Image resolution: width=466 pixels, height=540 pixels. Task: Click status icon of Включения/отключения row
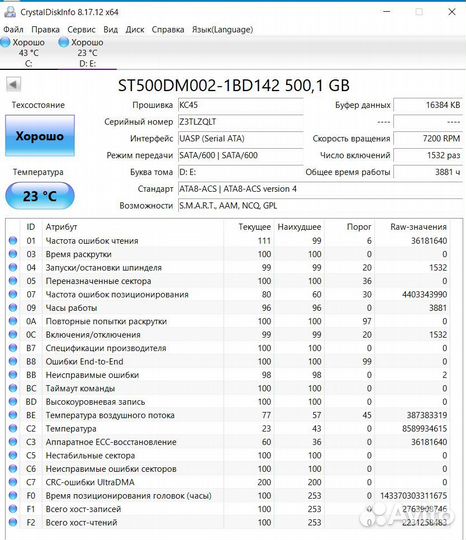(13, 335)
